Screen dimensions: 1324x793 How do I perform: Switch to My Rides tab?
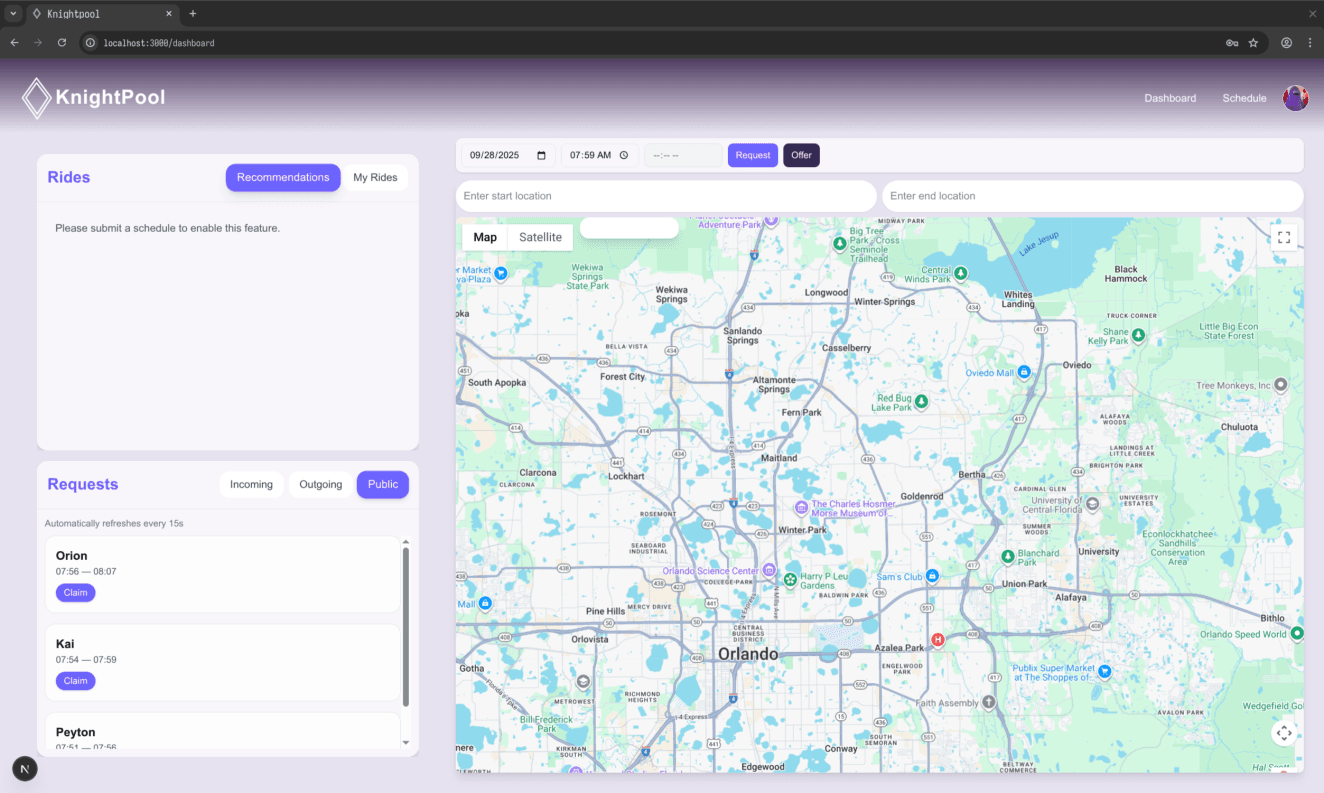375,177
